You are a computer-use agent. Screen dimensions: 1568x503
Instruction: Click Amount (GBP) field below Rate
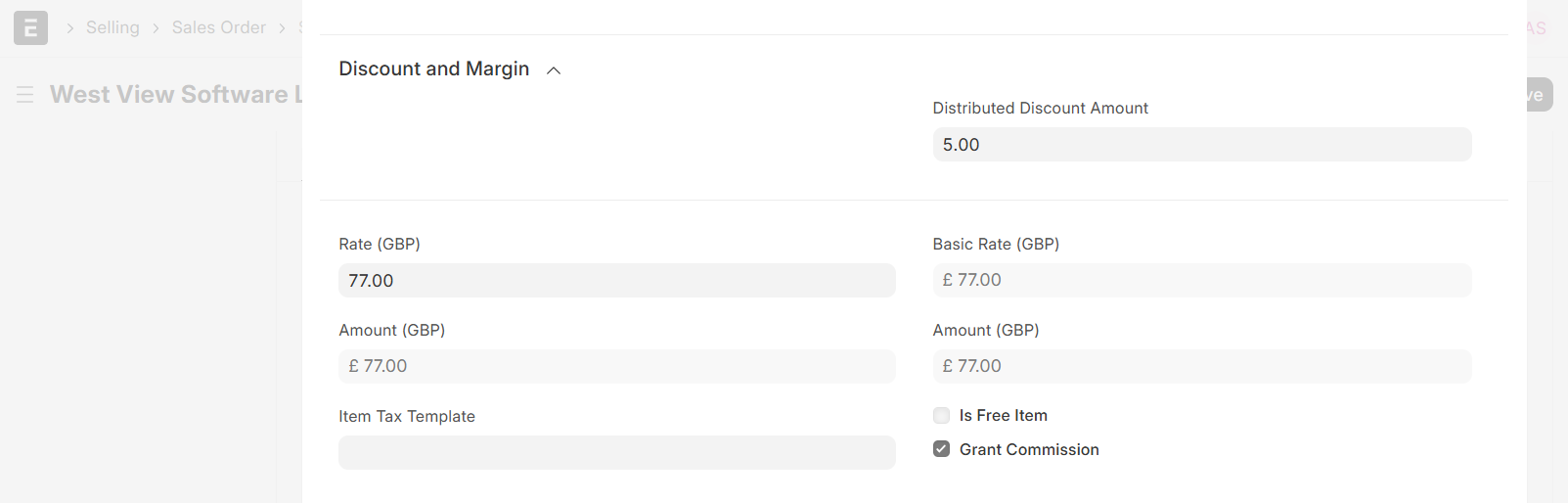click(616, 366)
